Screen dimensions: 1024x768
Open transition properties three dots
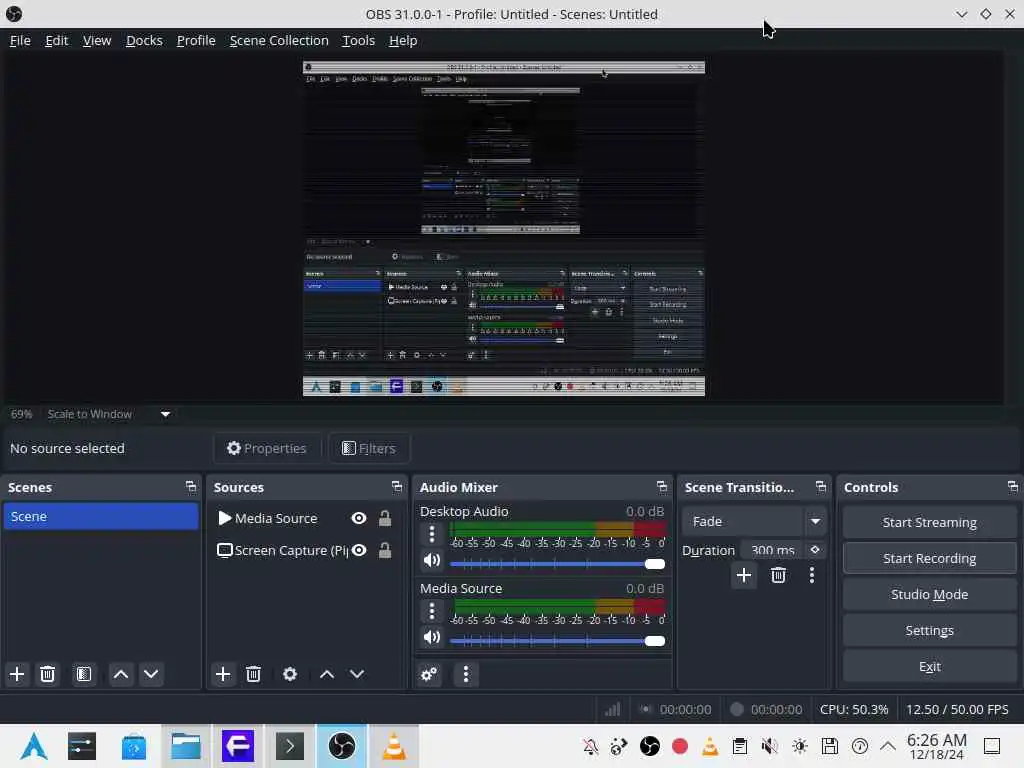[x=812, y=575]
